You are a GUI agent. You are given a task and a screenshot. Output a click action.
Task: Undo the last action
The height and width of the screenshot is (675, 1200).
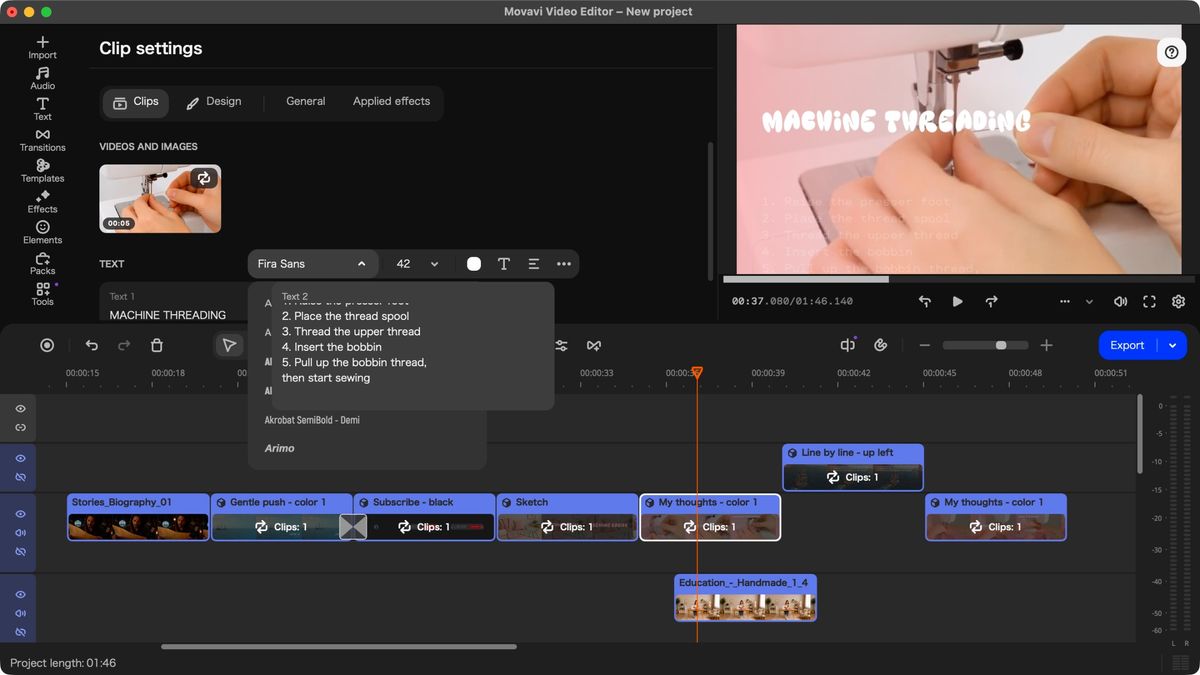[92, 345]
